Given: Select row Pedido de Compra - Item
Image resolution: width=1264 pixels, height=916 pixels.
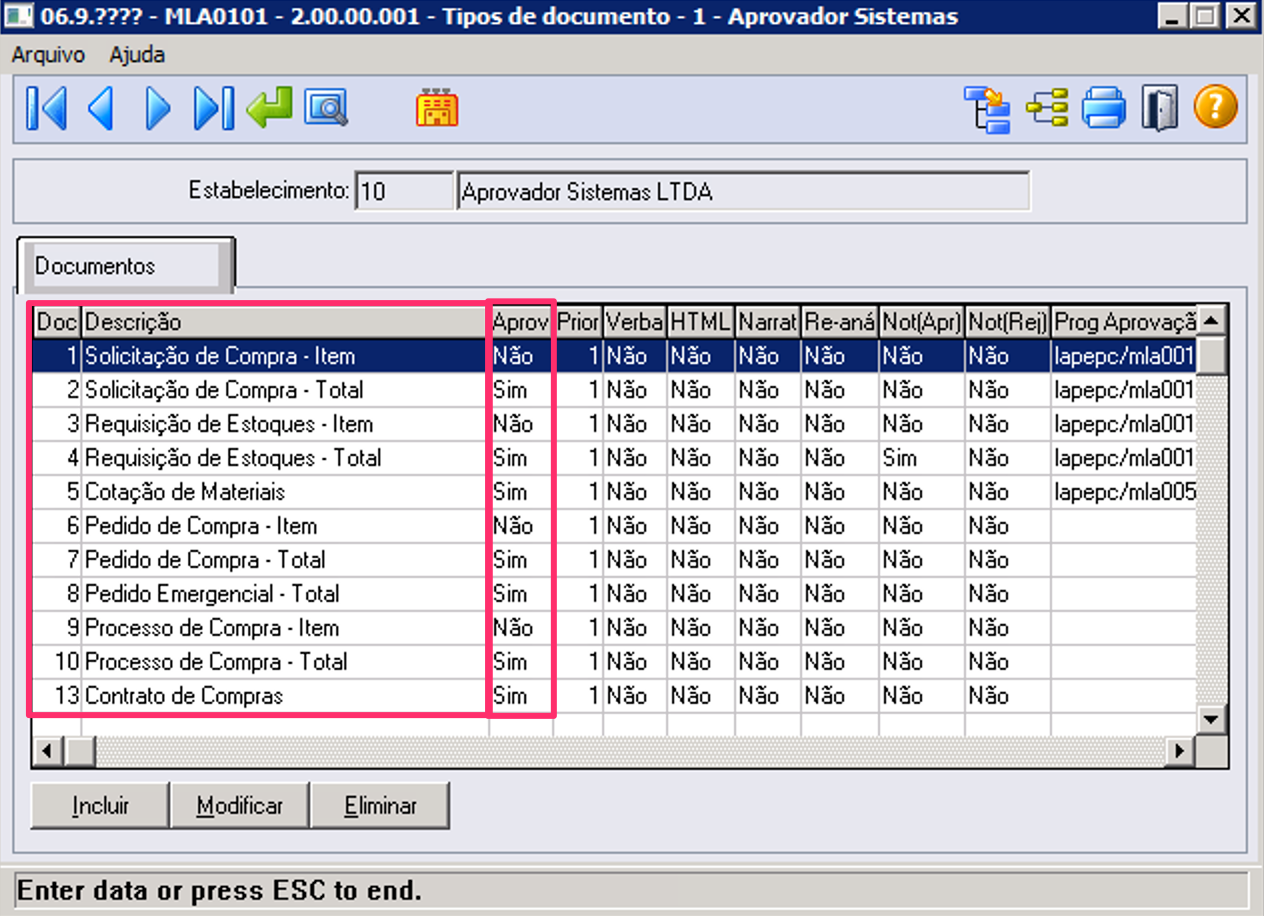Looking at the screenshot, I should pyautogui.click(x=615, y=526).
